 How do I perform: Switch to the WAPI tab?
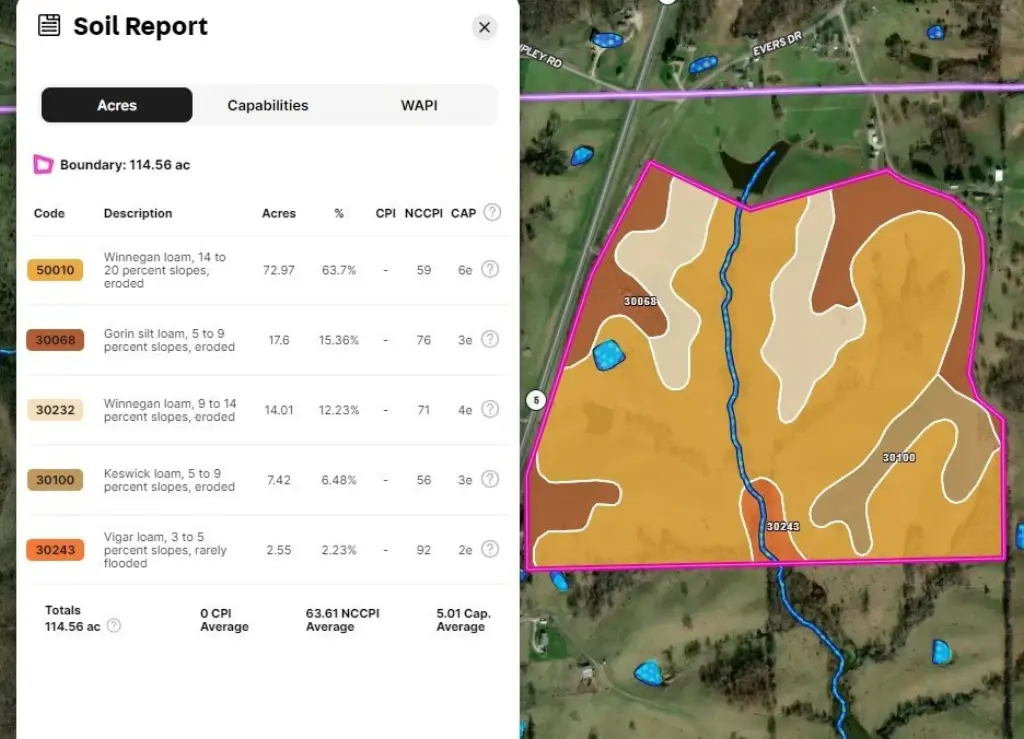419,105
